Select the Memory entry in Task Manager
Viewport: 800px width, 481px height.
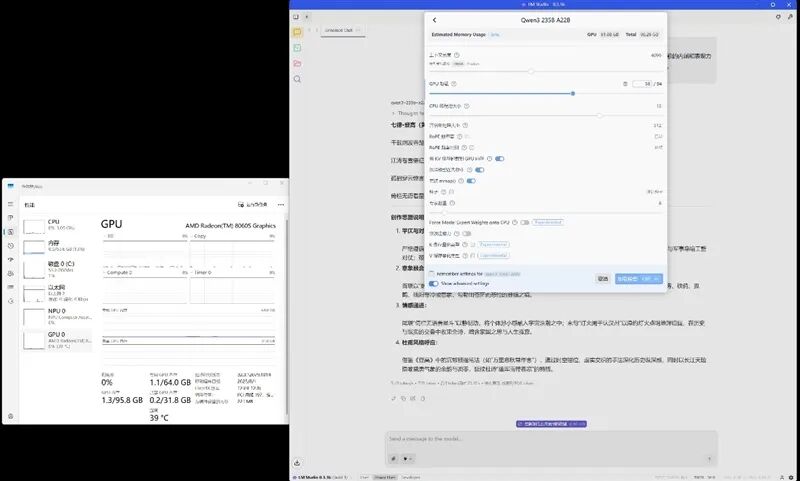pyautogui.click(x=57, y=246)
